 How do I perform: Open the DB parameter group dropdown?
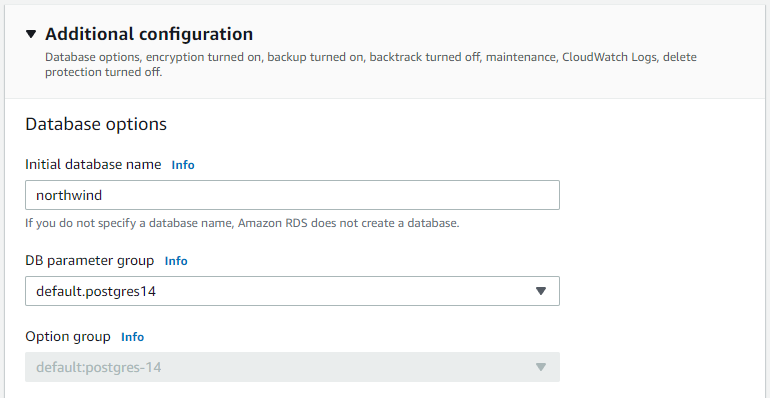coord(292,291)
